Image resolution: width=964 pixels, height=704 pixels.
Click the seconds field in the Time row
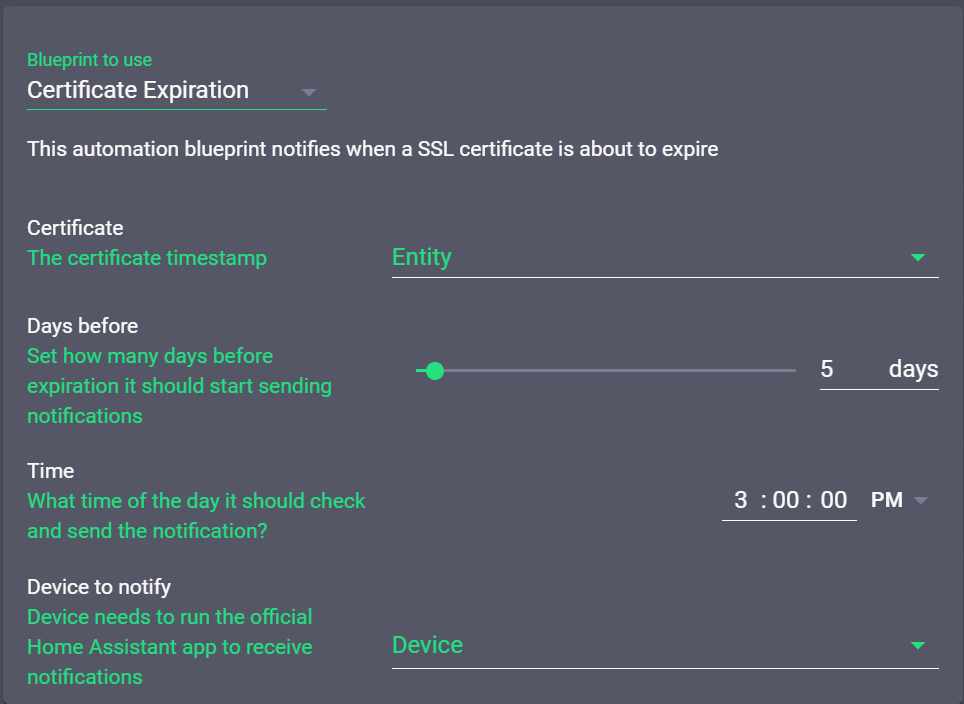[830, 499]
